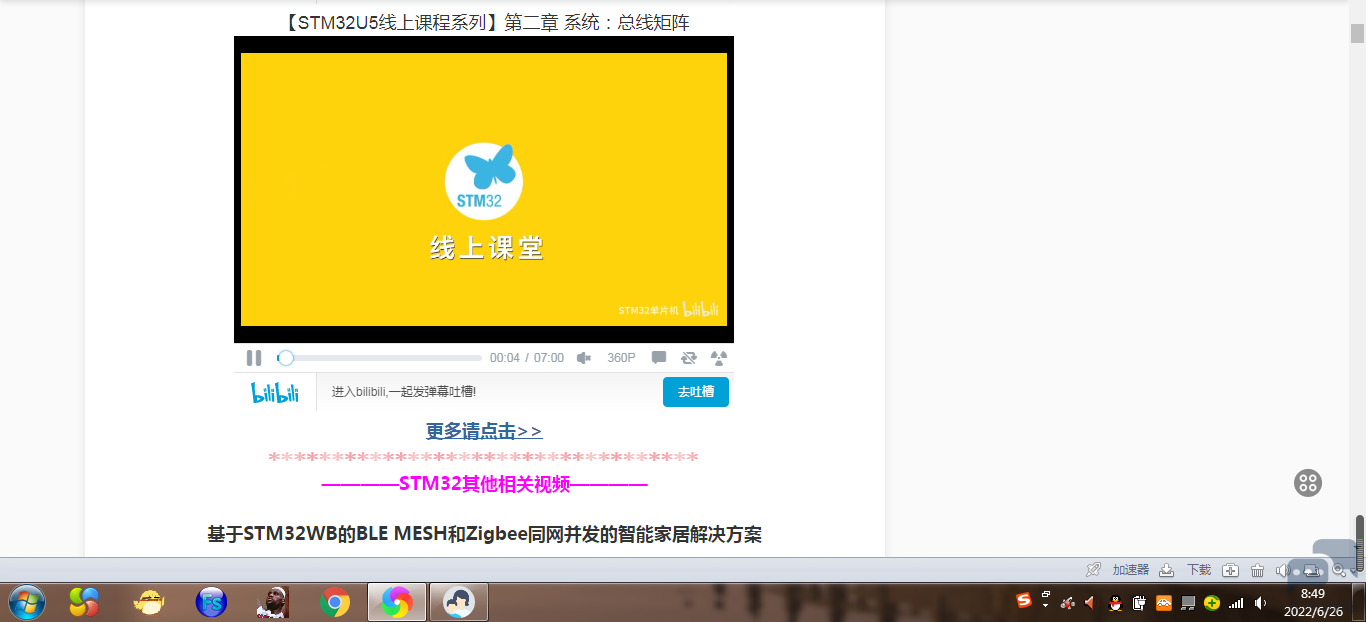
Task: Open the QQ penguin tray icon
Action: (1116, 602)
